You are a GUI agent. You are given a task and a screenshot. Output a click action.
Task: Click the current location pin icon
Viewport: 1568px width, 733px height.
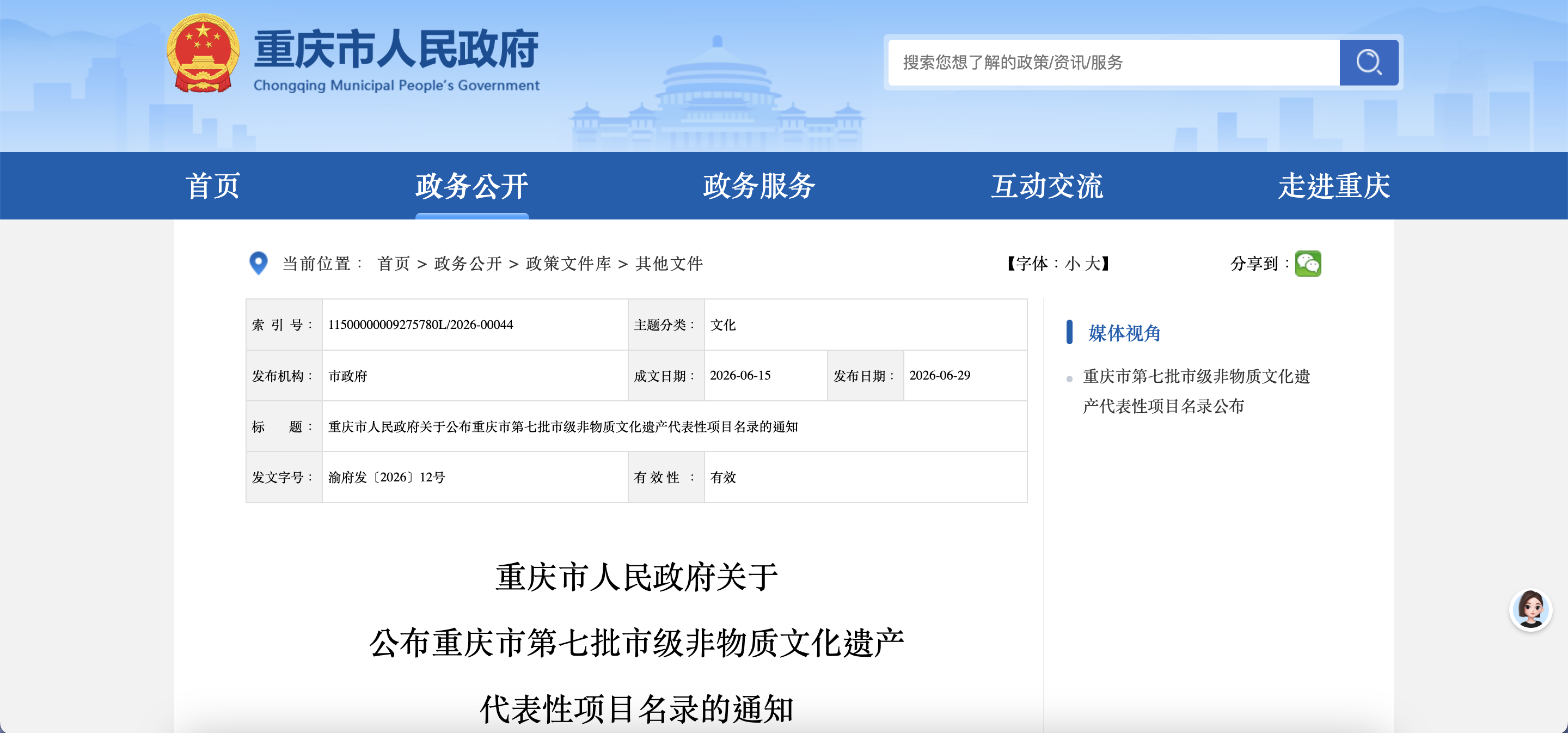259,263
